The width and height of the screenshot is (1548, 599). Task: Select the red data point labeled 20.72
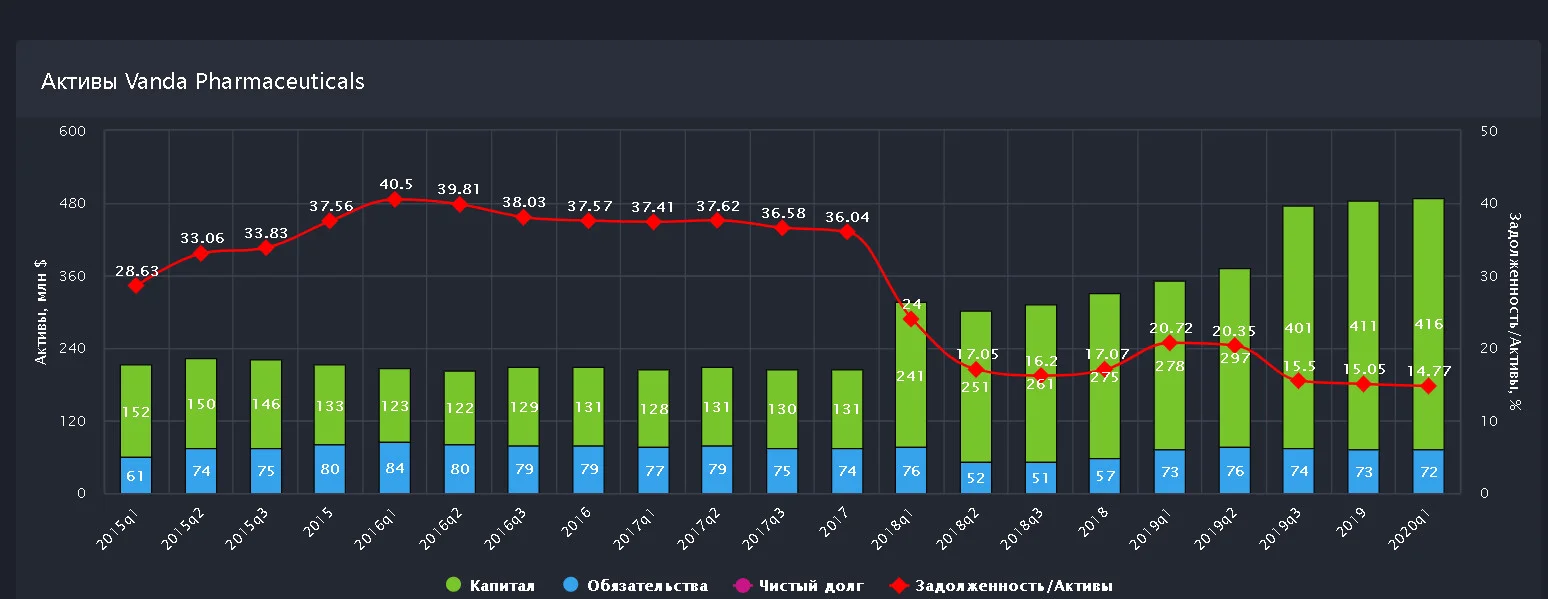click(x=1170, y=343)
